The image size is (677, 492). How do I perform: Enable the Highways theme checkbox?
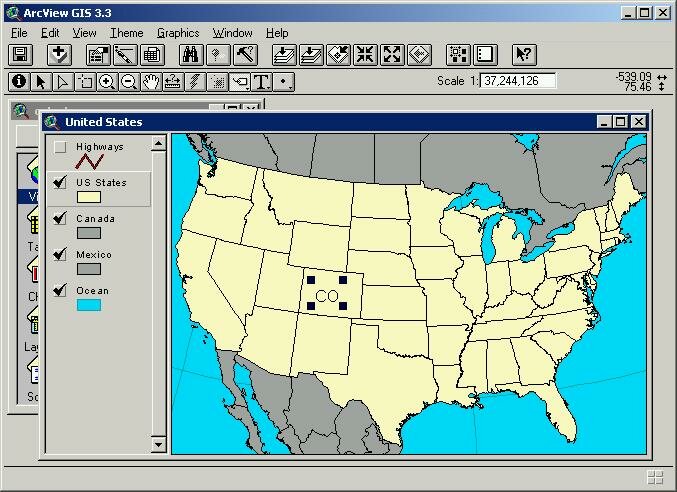60,147
